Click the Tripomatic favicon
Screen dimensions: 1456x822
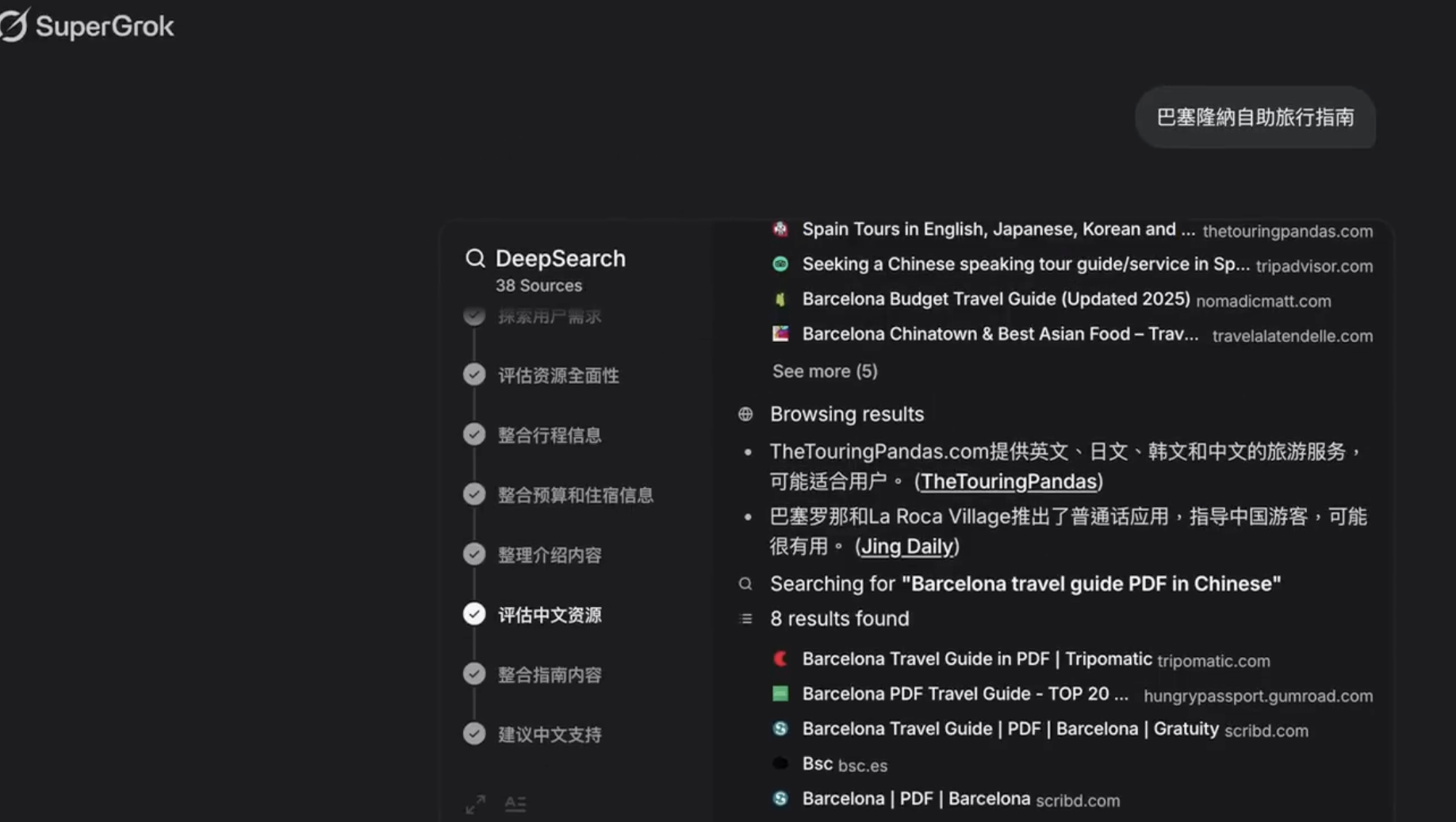point(780,659)
